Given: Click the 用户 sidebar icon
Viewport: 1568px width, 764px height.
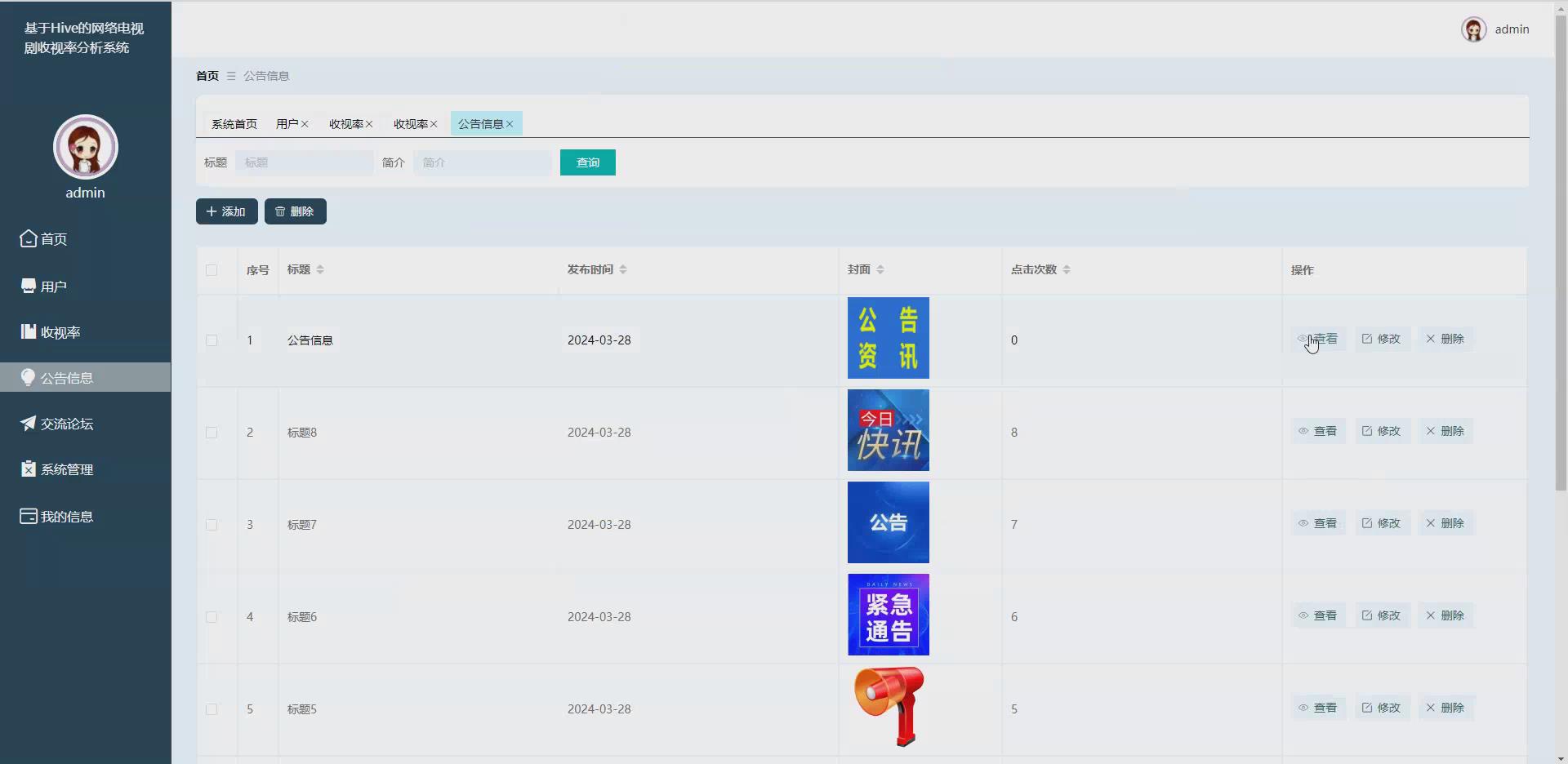Looking at the screenshot, I should 29,286.
